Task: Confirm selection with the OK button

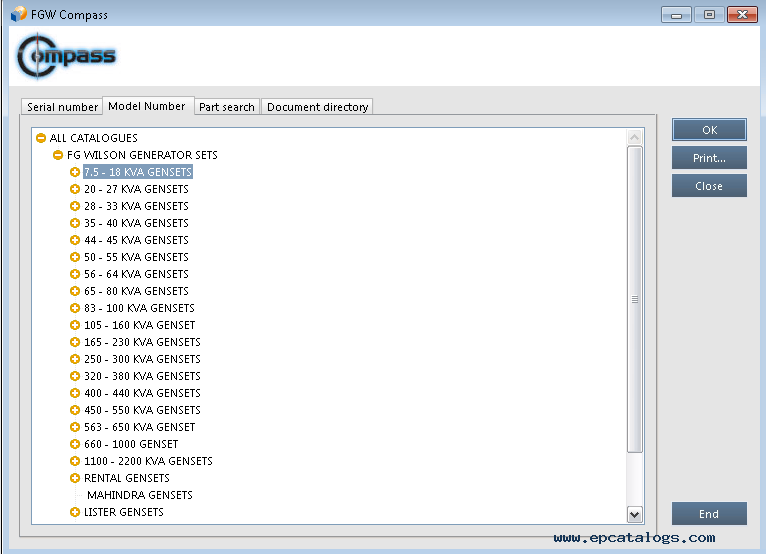Action: [x=709, y=130]
